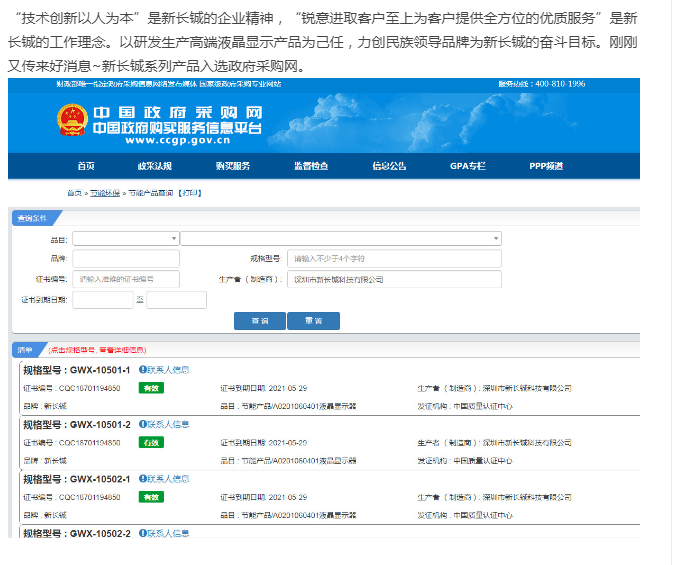The height and width of the screenshot is (565, 673).
Task: Click the 重置 reset button
Action: click(x=313, y=321)
